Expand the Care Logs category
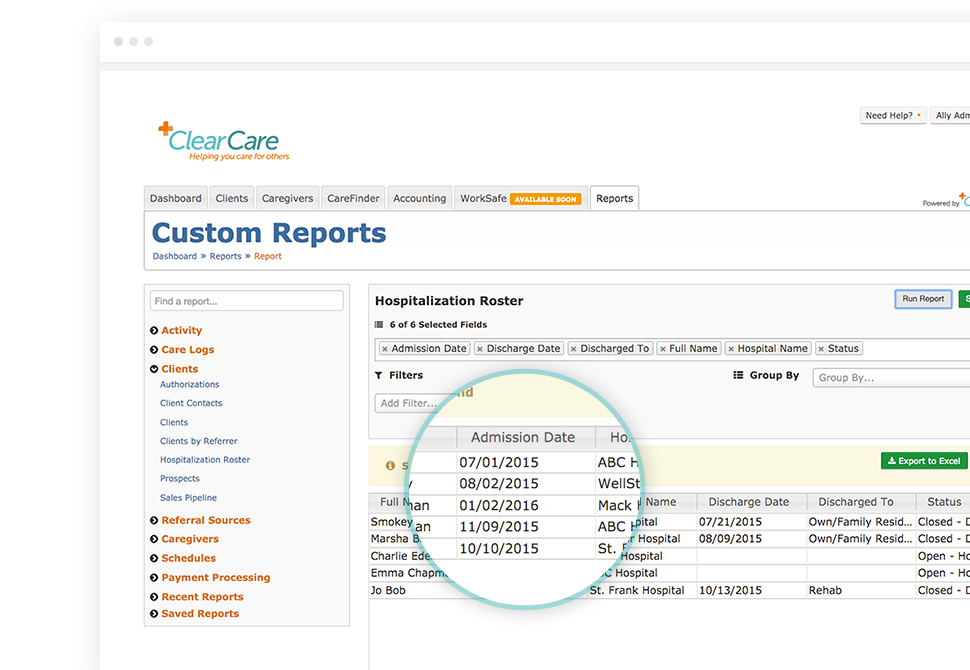This screenshot has height=670, width=970. pyautogui.click(x=154, y=350)
